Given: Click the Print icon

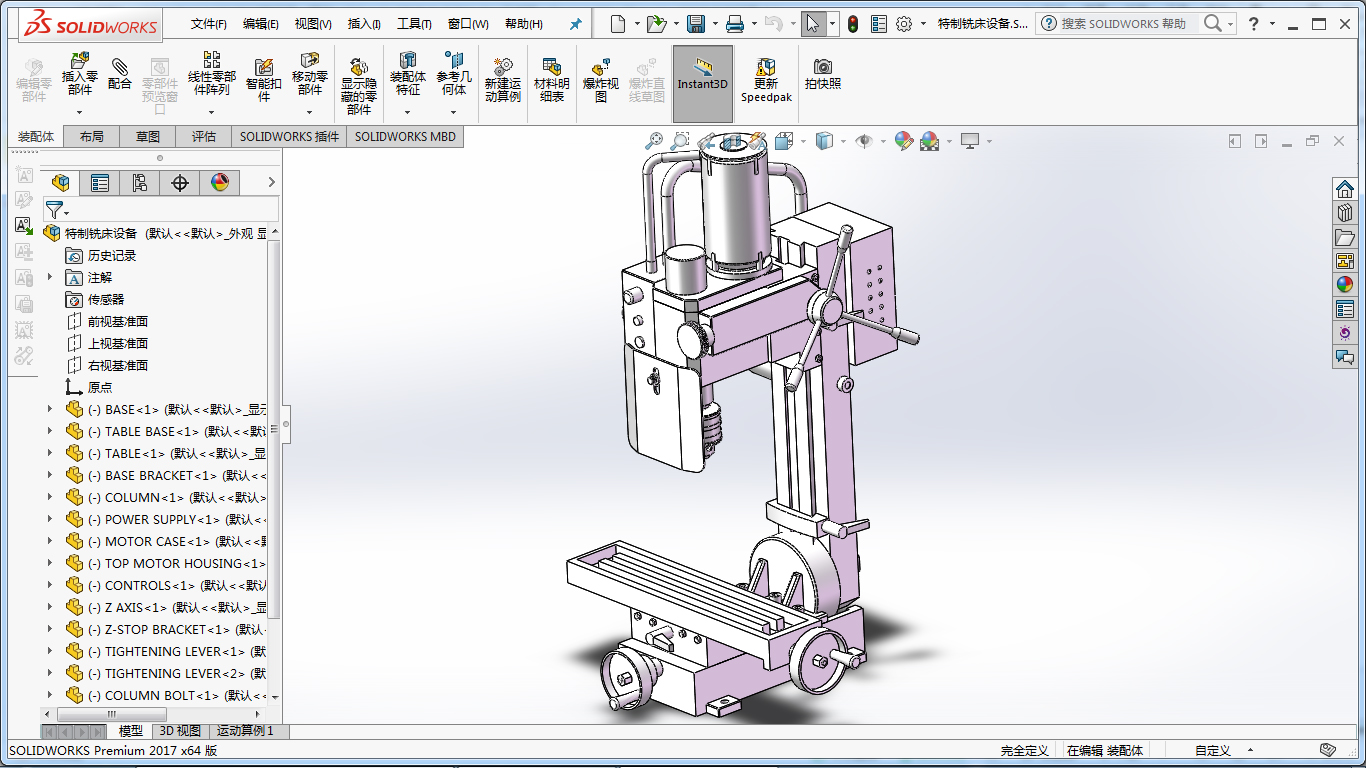Looking at the screenshot, I should (734, 23).
